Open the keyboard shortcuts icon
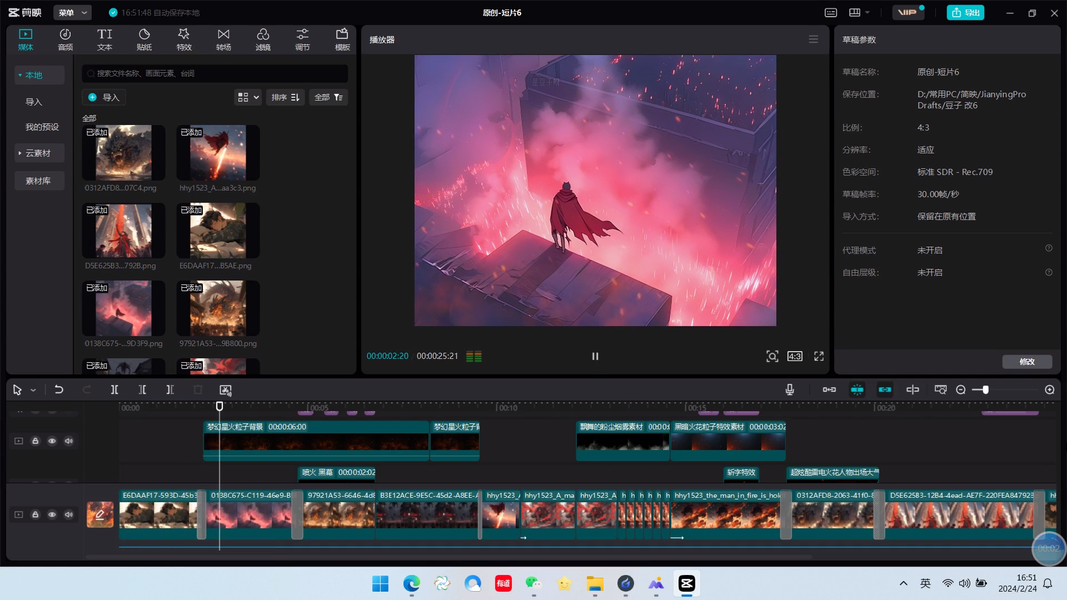 (830, 12)
